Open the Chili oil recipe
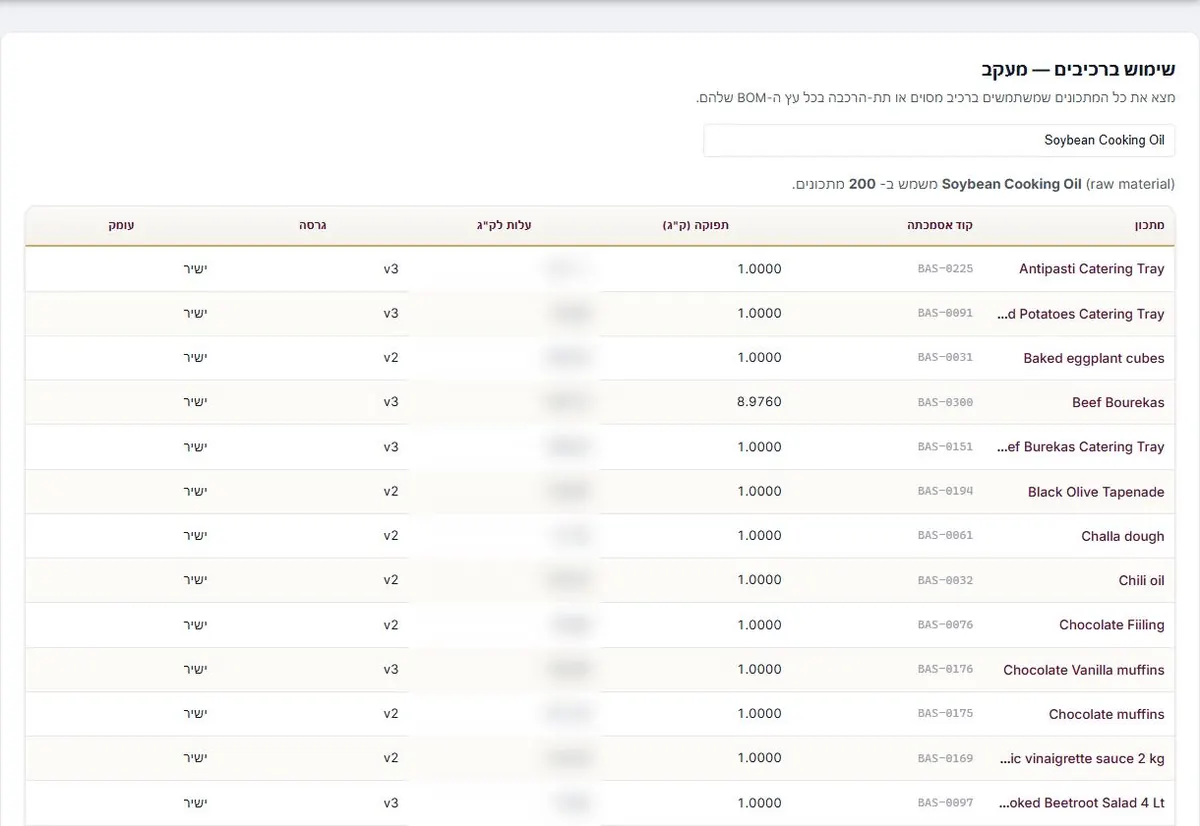The image size is (1200, 826). [1141, 580]
